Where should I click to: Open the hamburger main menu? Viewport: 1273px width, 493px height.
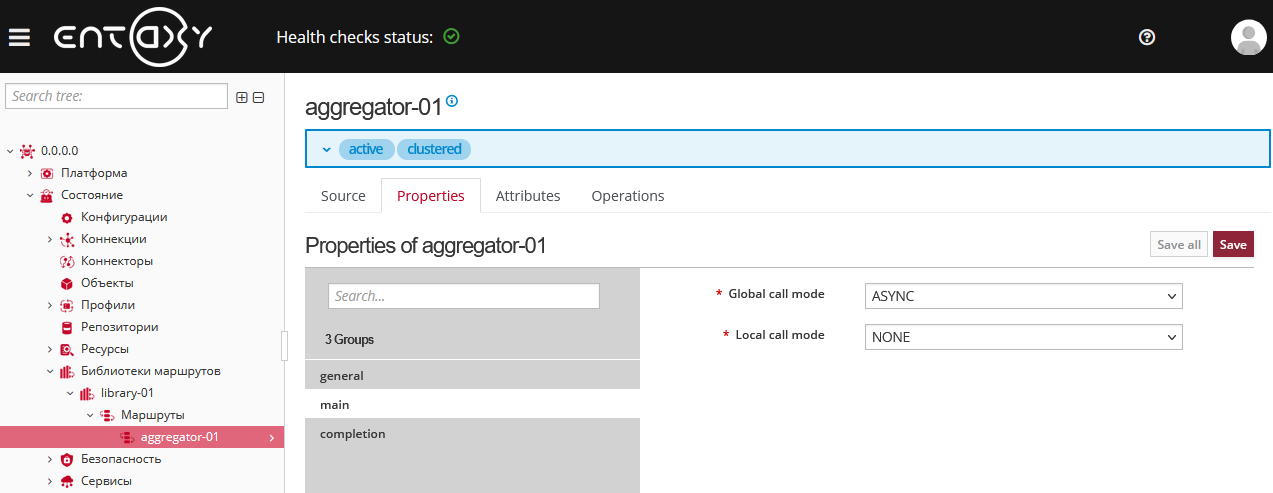pos(19,38)
